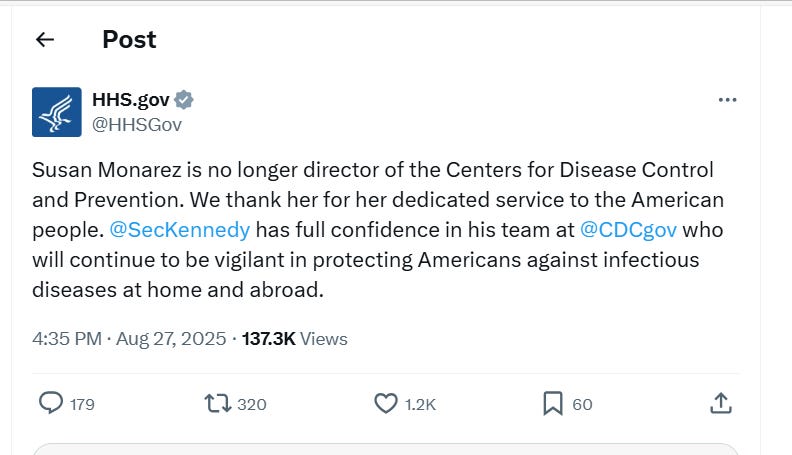Open the HHS.gov profile avatar

57,111
